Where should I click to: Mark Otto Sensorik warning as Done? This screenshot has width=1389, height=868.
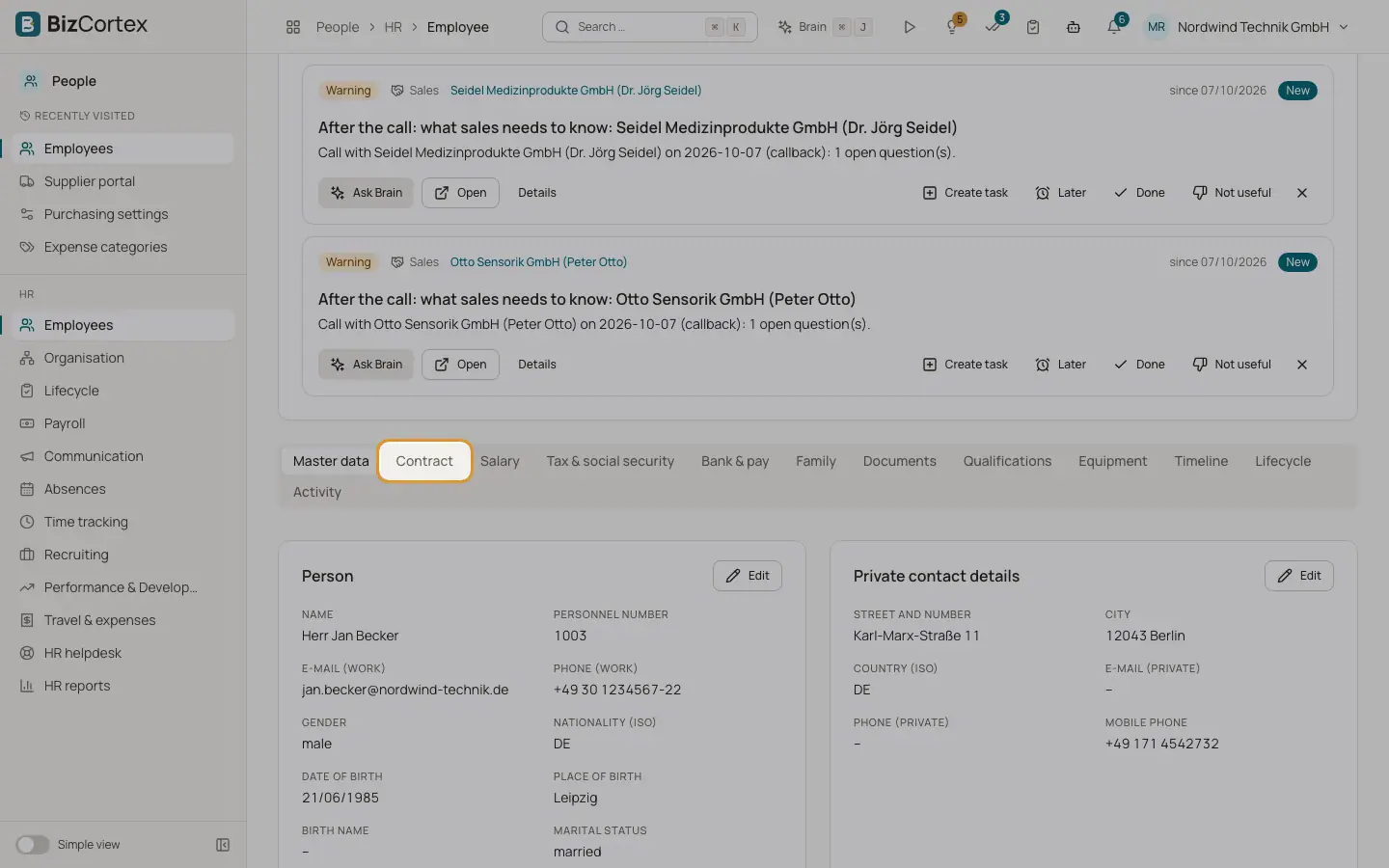click(x=1139, y=365)
